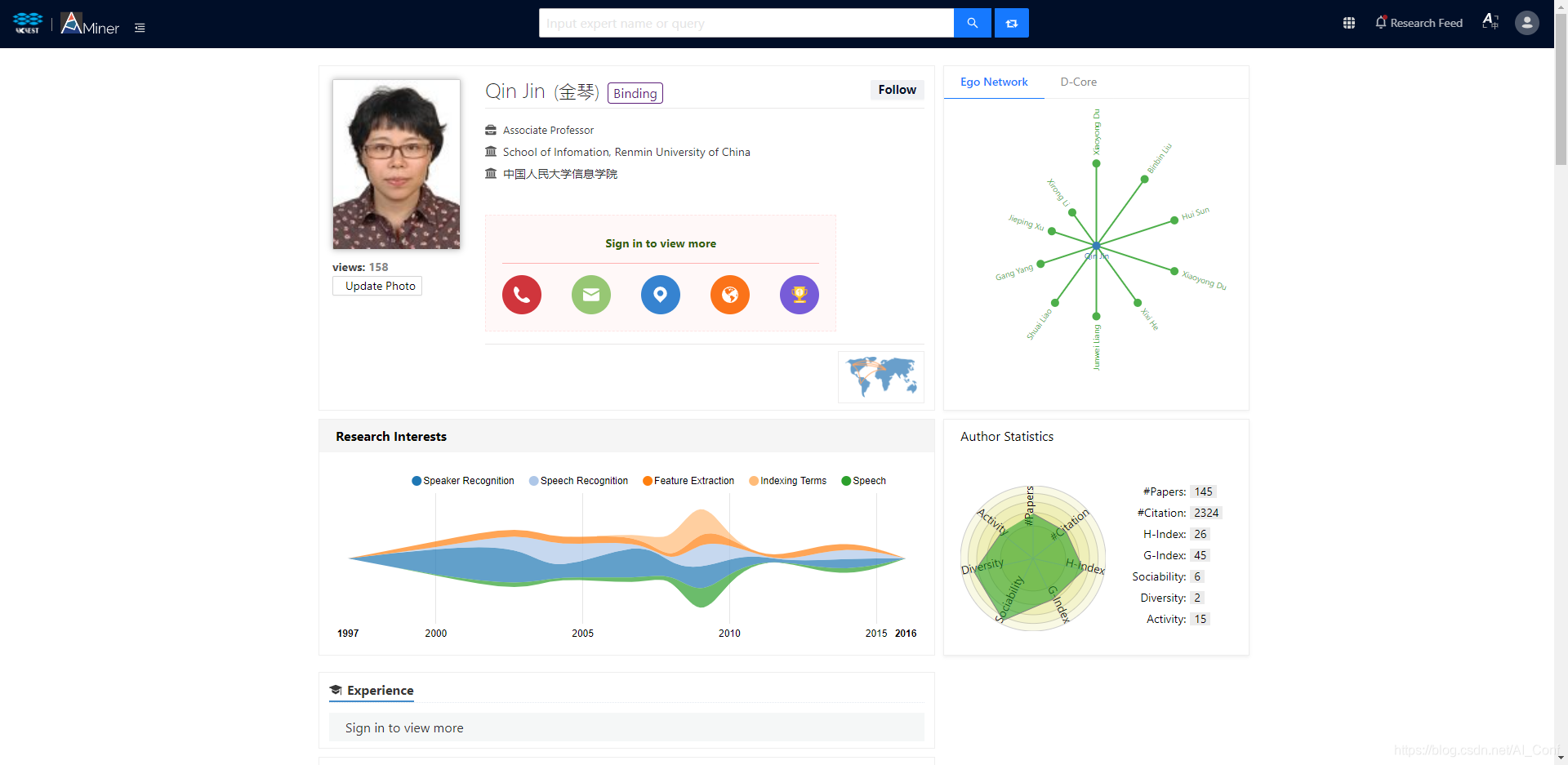Click the Binding button
1568x765 pixels.
click(635, 93)
